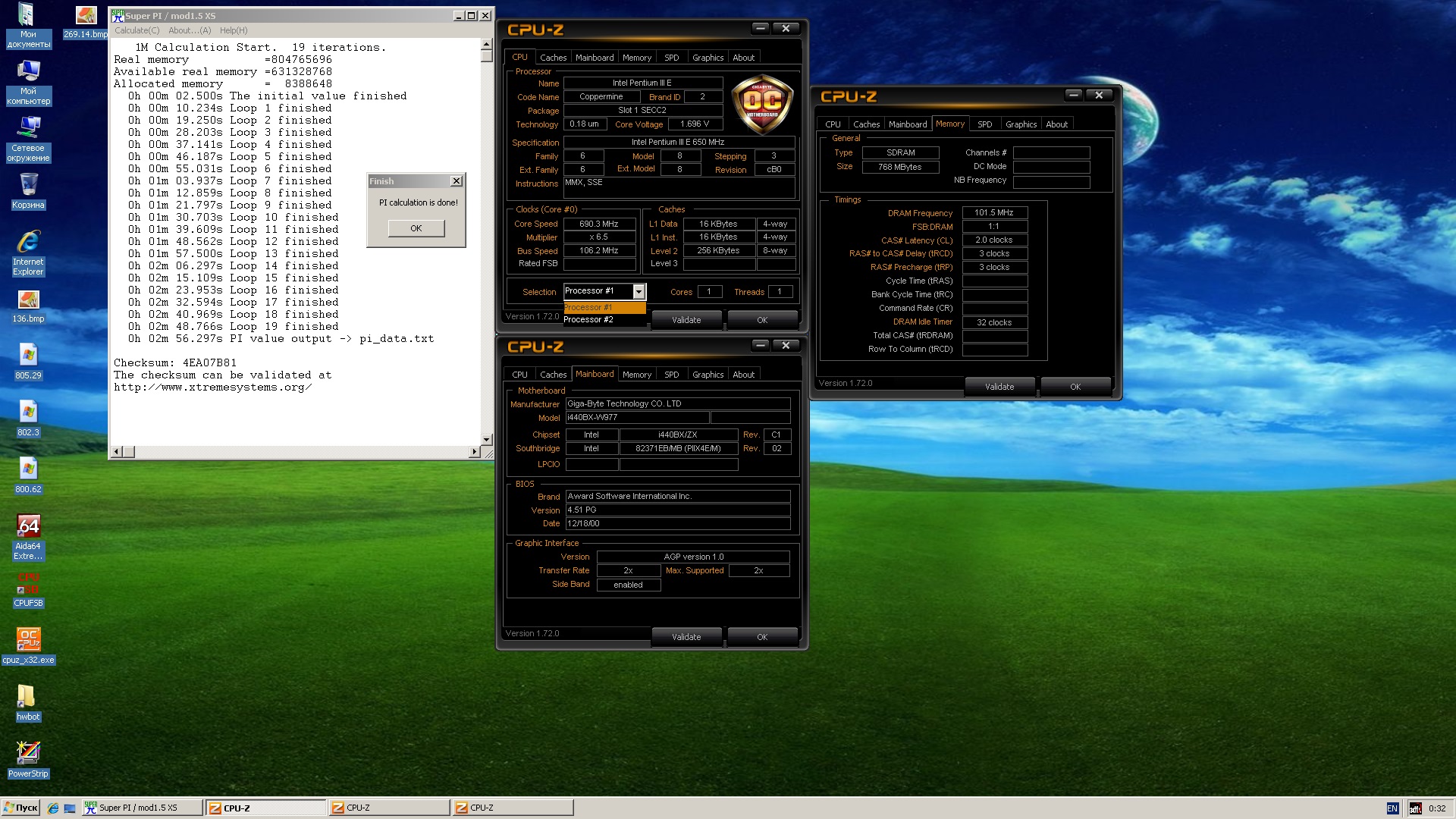Open Help(H) menu in Super PI
The width and height of the screenshot is (1456, 819).
234,30
